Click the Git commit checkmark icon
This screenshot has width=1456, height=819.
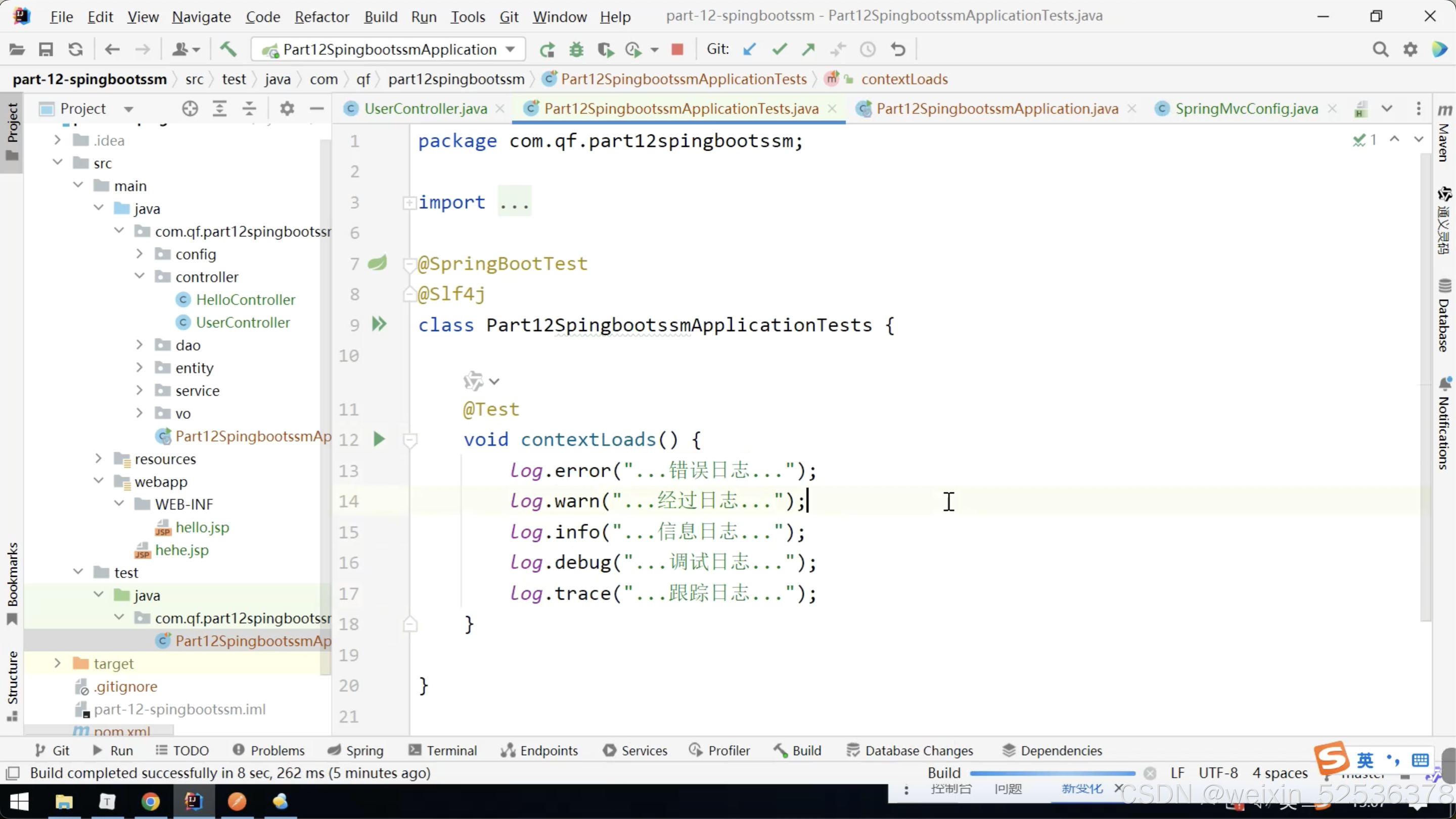[780, 50]
